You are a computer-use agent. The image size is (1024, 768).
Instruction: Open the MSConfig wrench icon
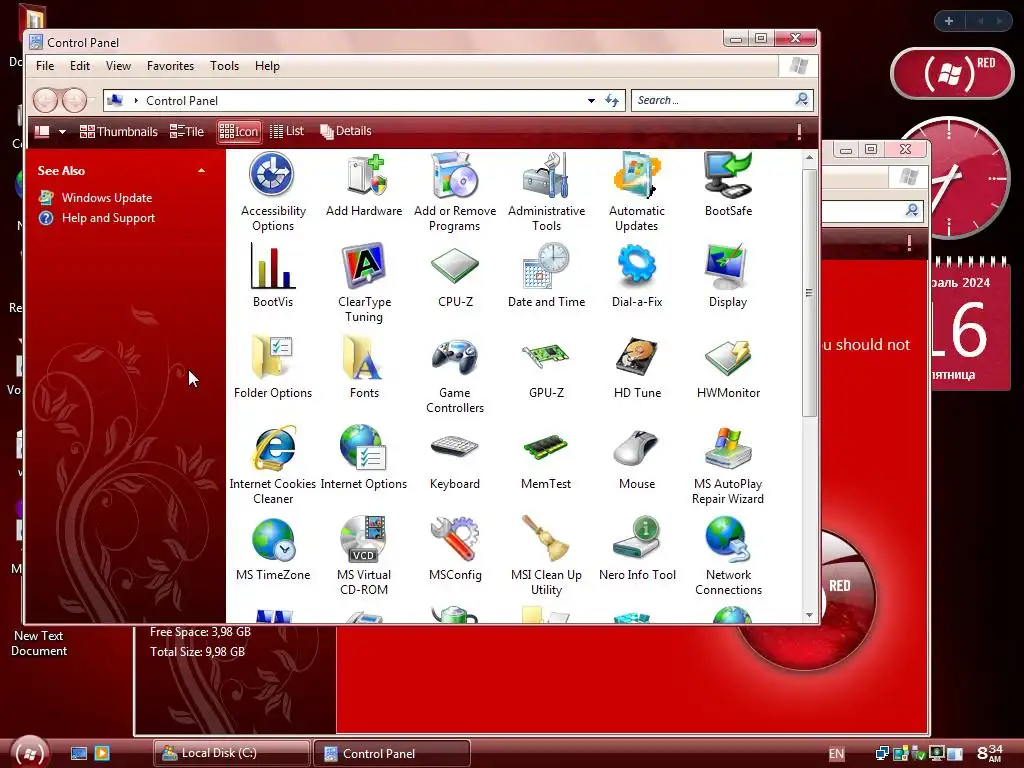coord(455,539)
